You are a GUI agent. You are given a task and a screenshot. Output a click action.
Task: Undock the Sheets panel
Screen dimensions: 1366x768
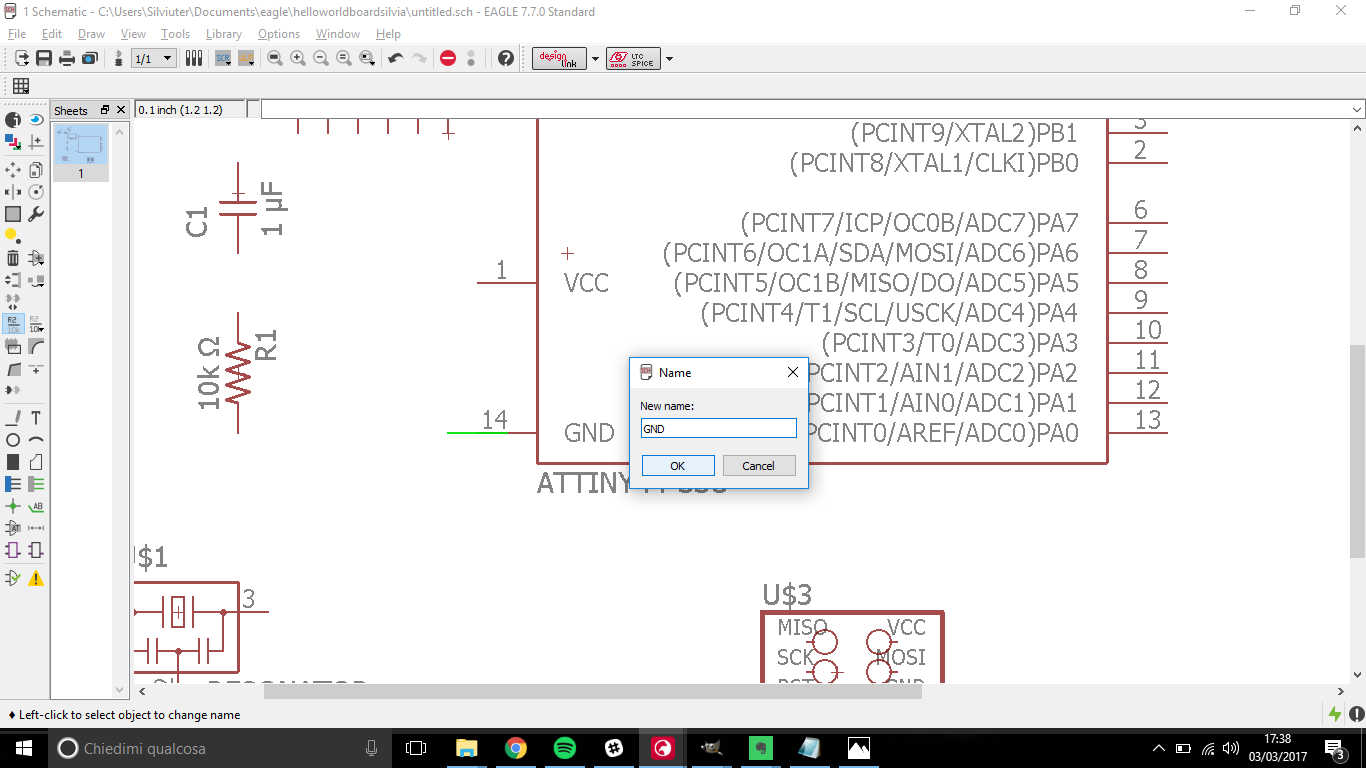pos(105,110)
